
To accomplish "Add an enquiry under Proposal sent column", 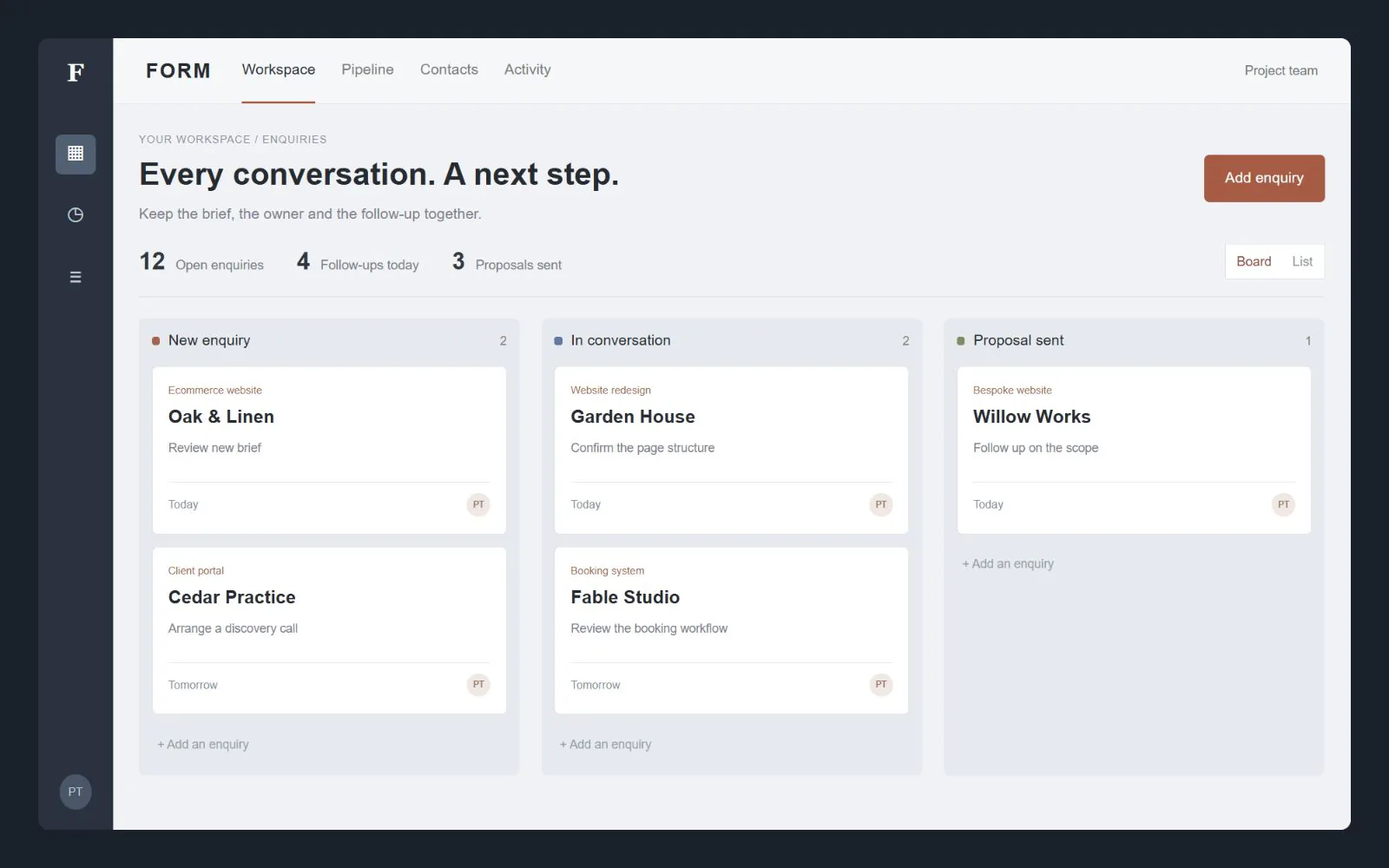I will point(1009,563).
